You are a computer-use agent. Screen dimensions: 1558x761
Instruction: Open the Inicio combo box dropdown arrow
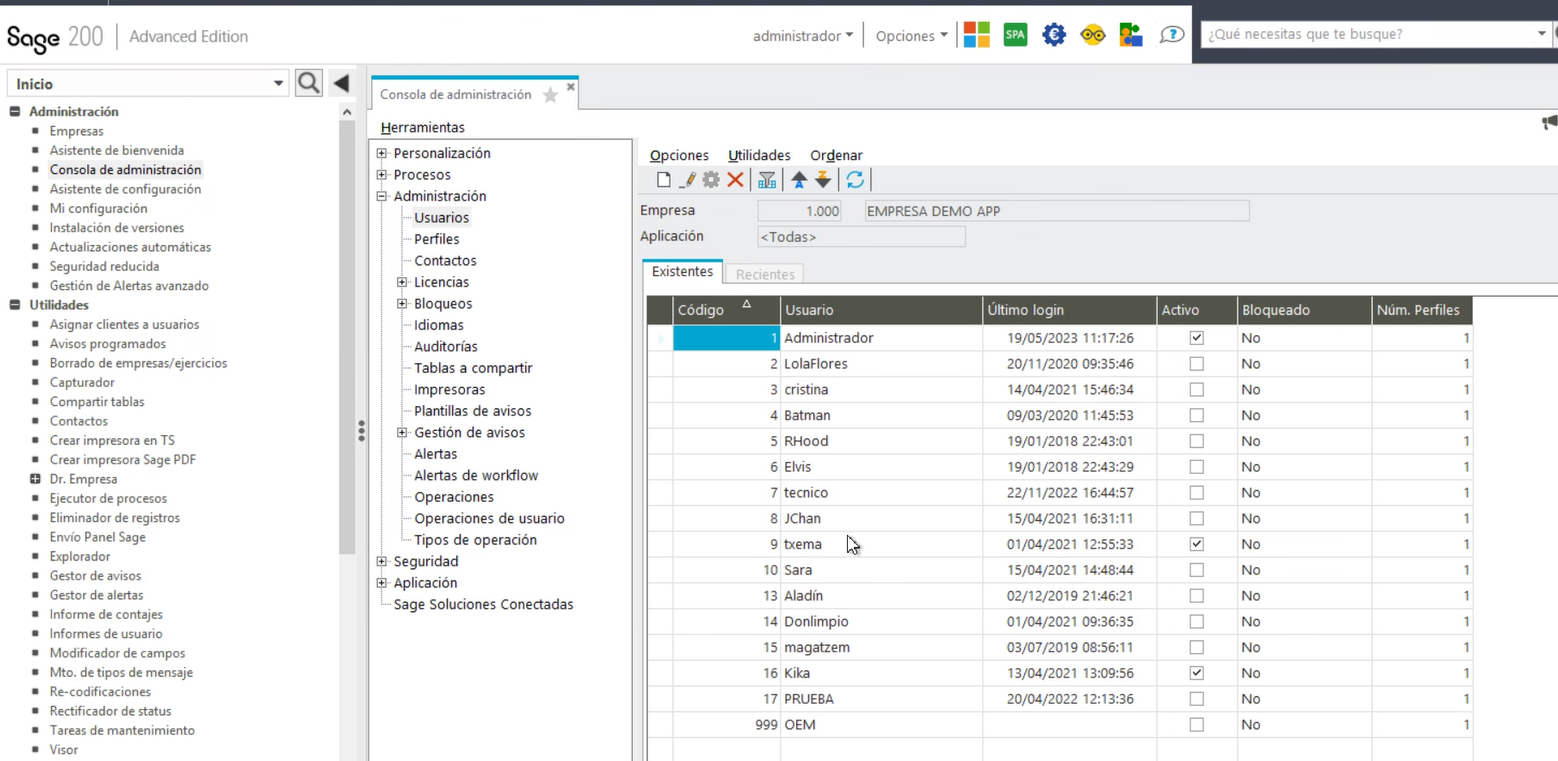(x=279, y=84)
